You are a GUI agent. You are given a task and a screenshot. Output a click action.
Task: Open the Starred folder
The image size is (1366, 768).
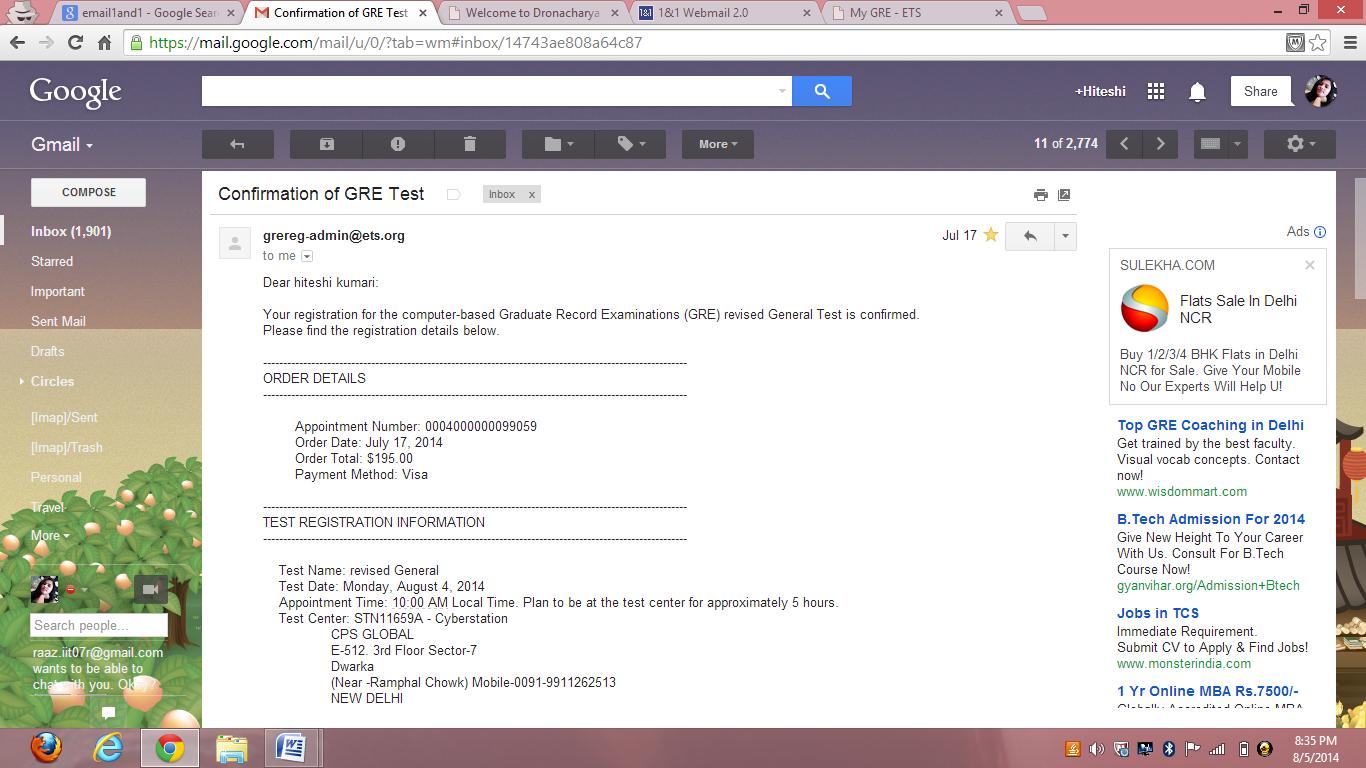52,261
